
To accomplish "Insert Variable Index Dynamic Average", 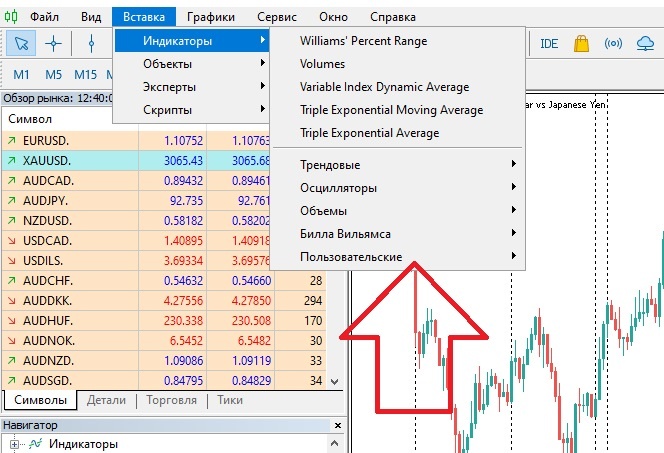I will pyautogui.click(x=397, y=87).
